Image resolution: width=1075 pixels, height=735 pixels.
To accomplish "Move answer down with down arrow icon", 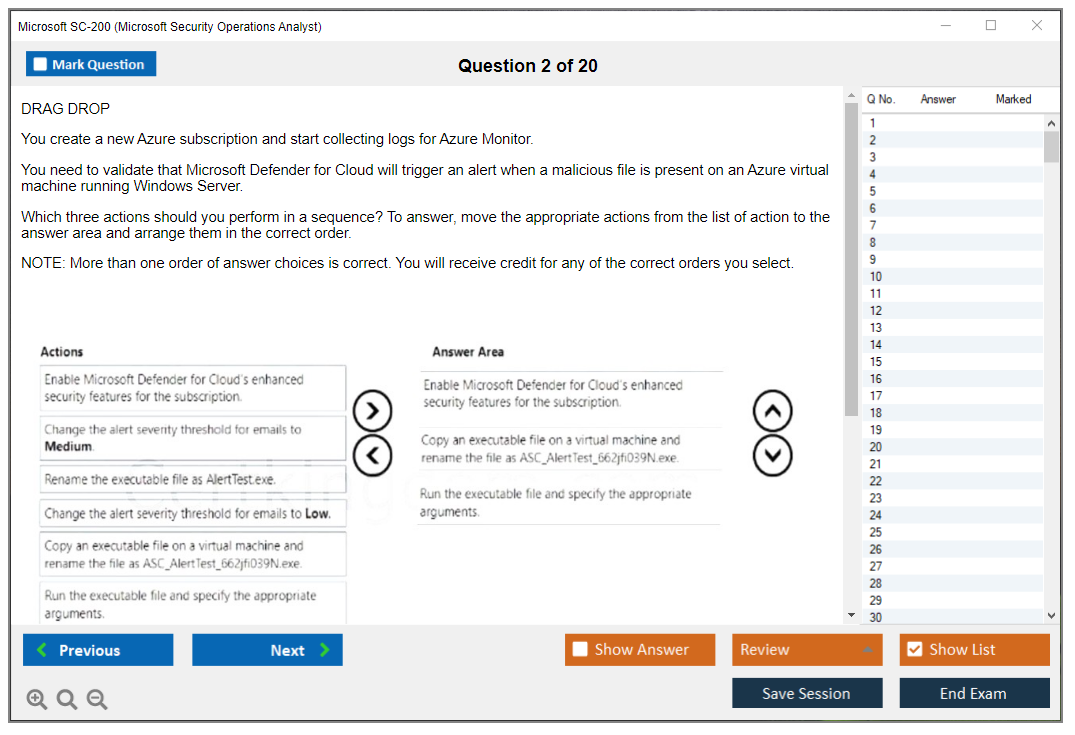I will click(771, 456).
